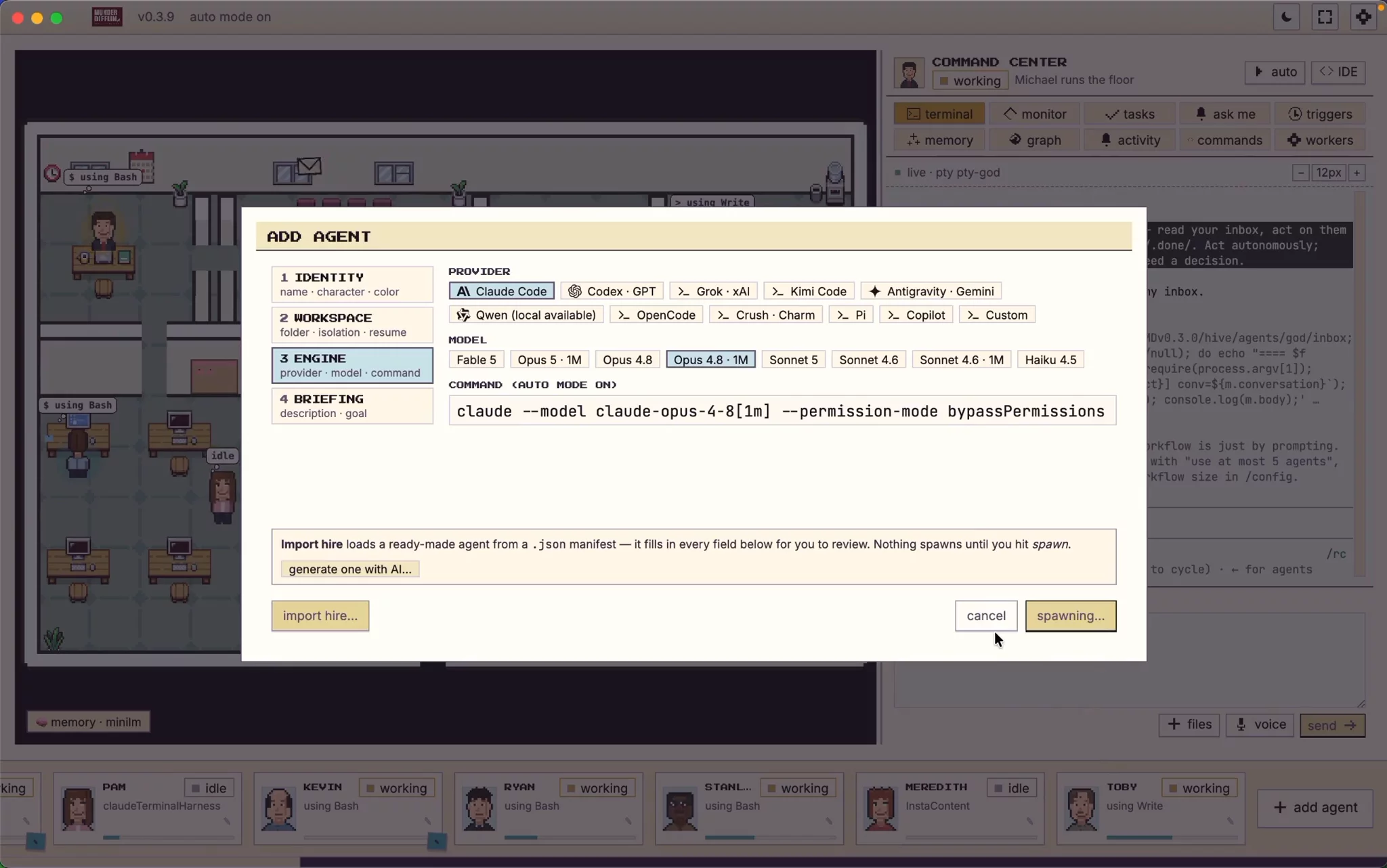1387x868 pixels.
Task: Click the message text area above files button
Action: (x=1130, y=660)
